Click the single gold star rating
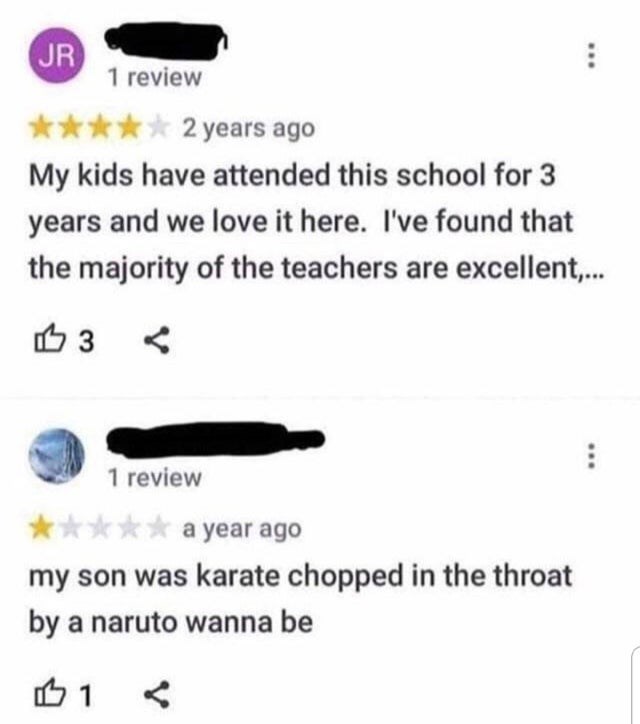This screenshot has height=724, width=640. point(42,529)
